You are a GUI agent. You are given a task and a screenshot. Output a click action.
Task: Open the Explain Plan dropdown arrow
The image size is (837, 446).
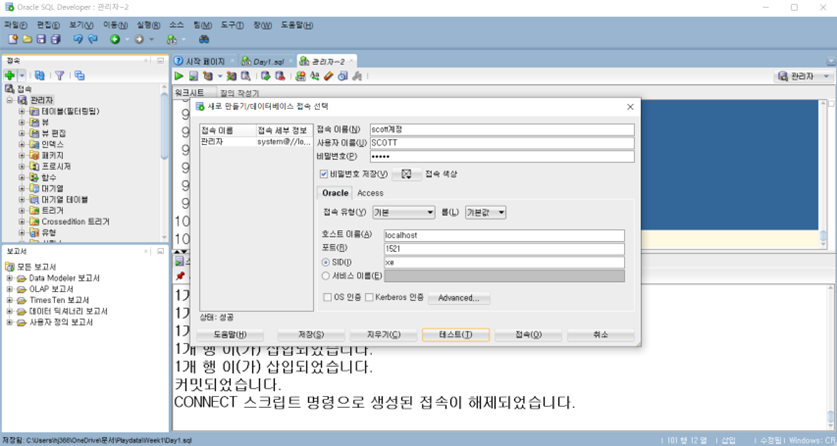[219, 76]
